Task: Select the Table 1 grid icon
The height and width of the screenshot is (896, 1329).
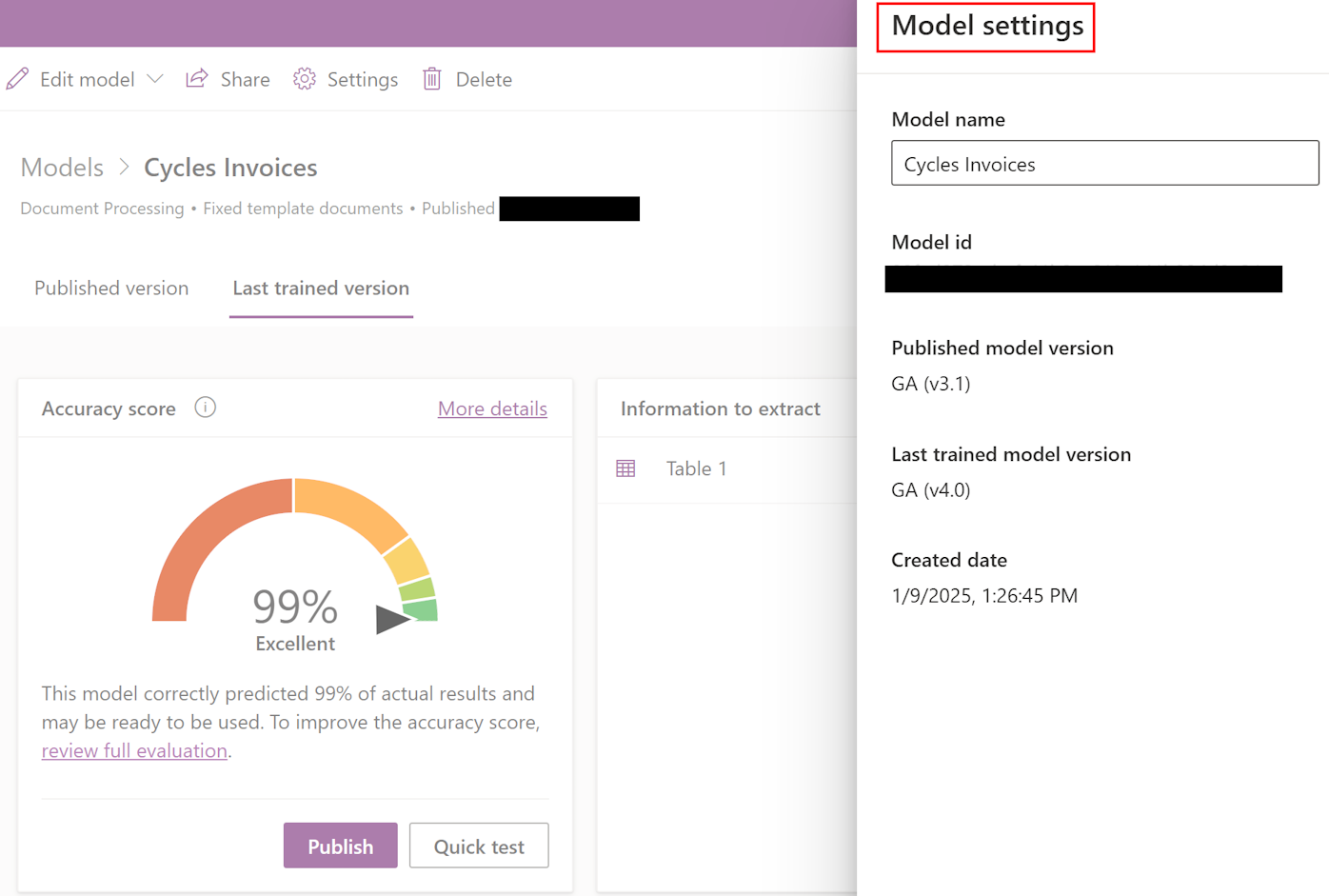Action: (626, 468)
